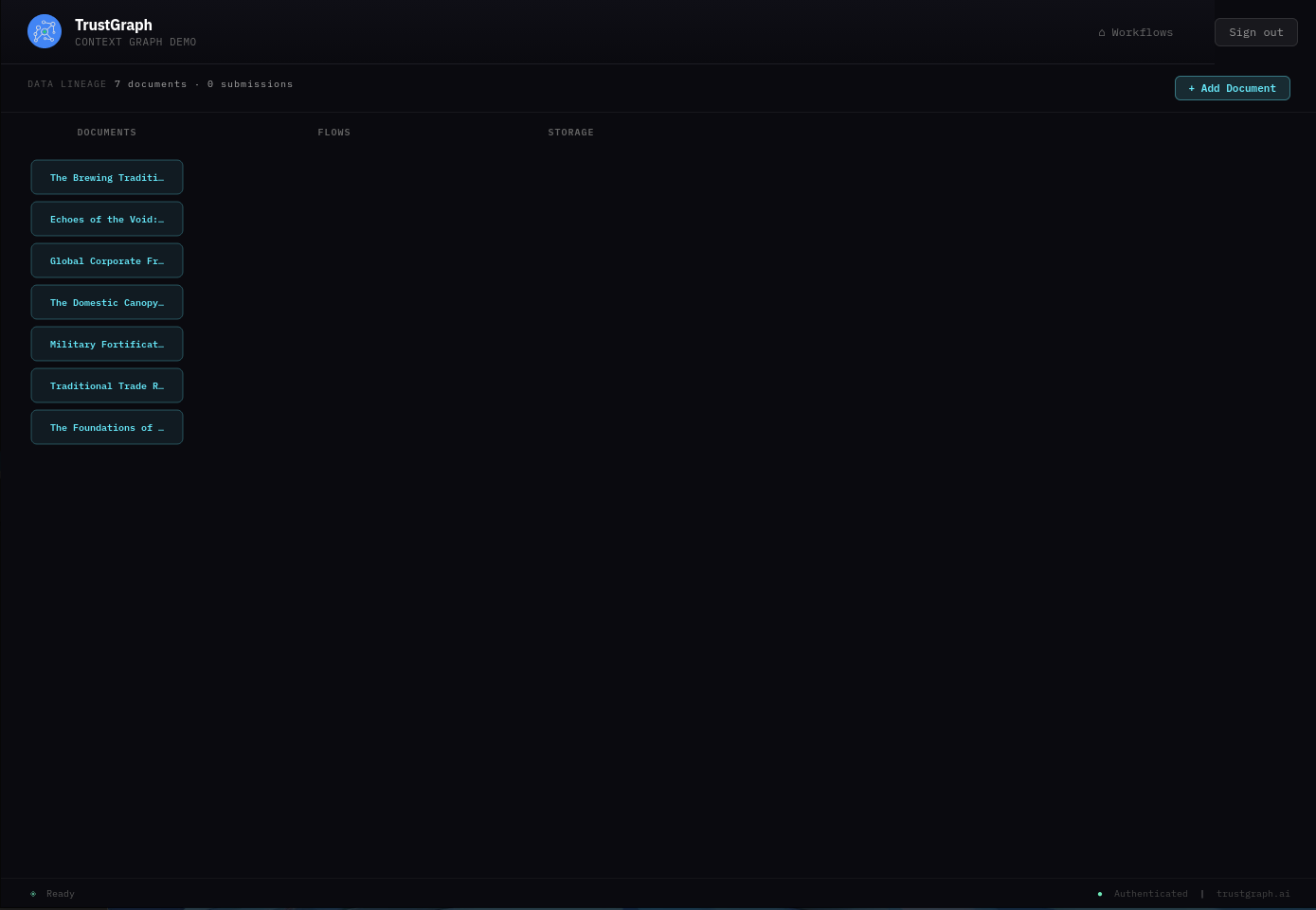
Task: Click the Ready status text
Action: pyautogui.click(x=61, y=894)
